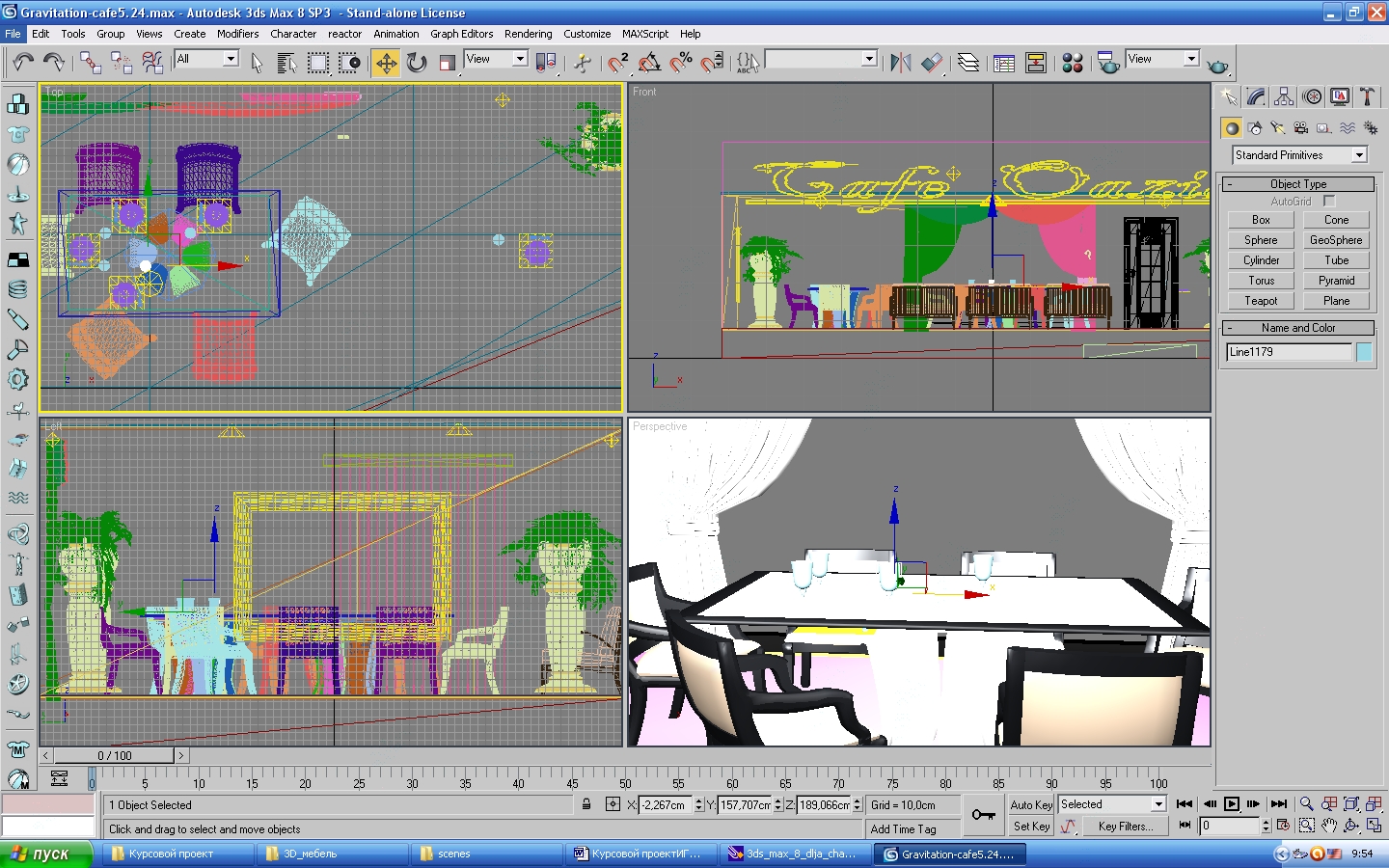The height and width of the screenshot is (868, 1389).
Task: Select the Cameras category button
Action: pyautogui.click(x=1301, y=128)
